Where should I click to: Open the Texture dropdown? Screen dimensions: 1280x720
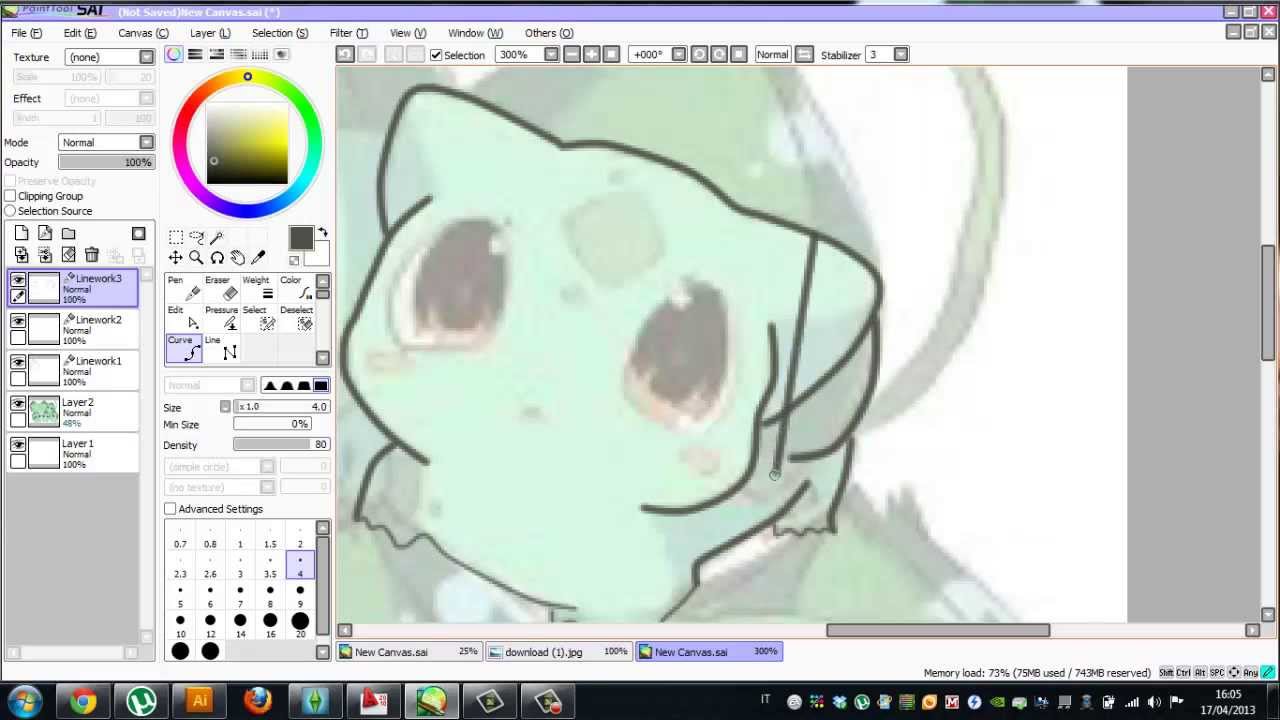click(x=147, y=57)
